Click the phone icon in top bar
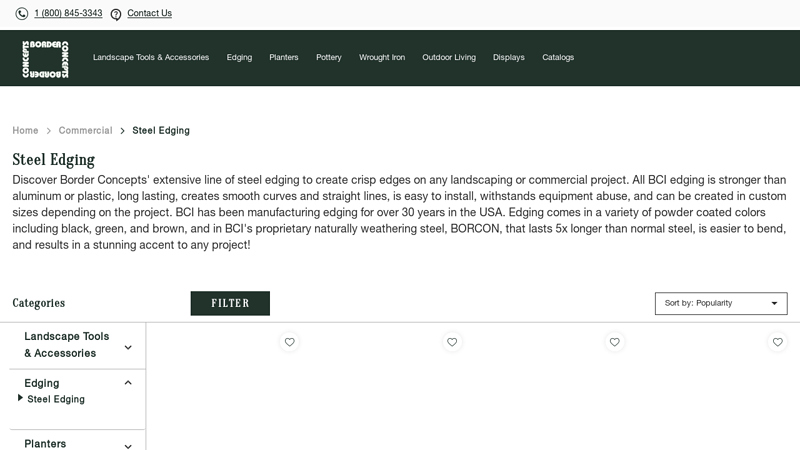 22,14
